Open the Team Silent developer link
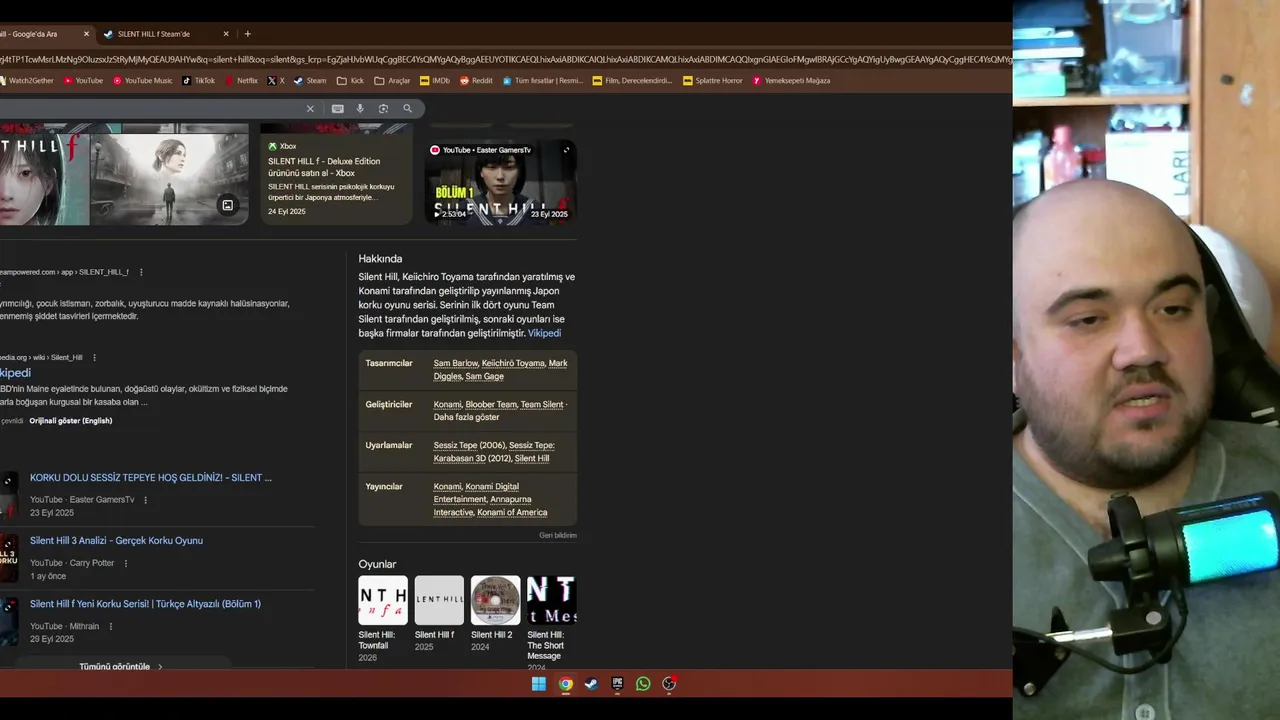The width and height of the screenshot is (1280, 720). coord(542,404)
